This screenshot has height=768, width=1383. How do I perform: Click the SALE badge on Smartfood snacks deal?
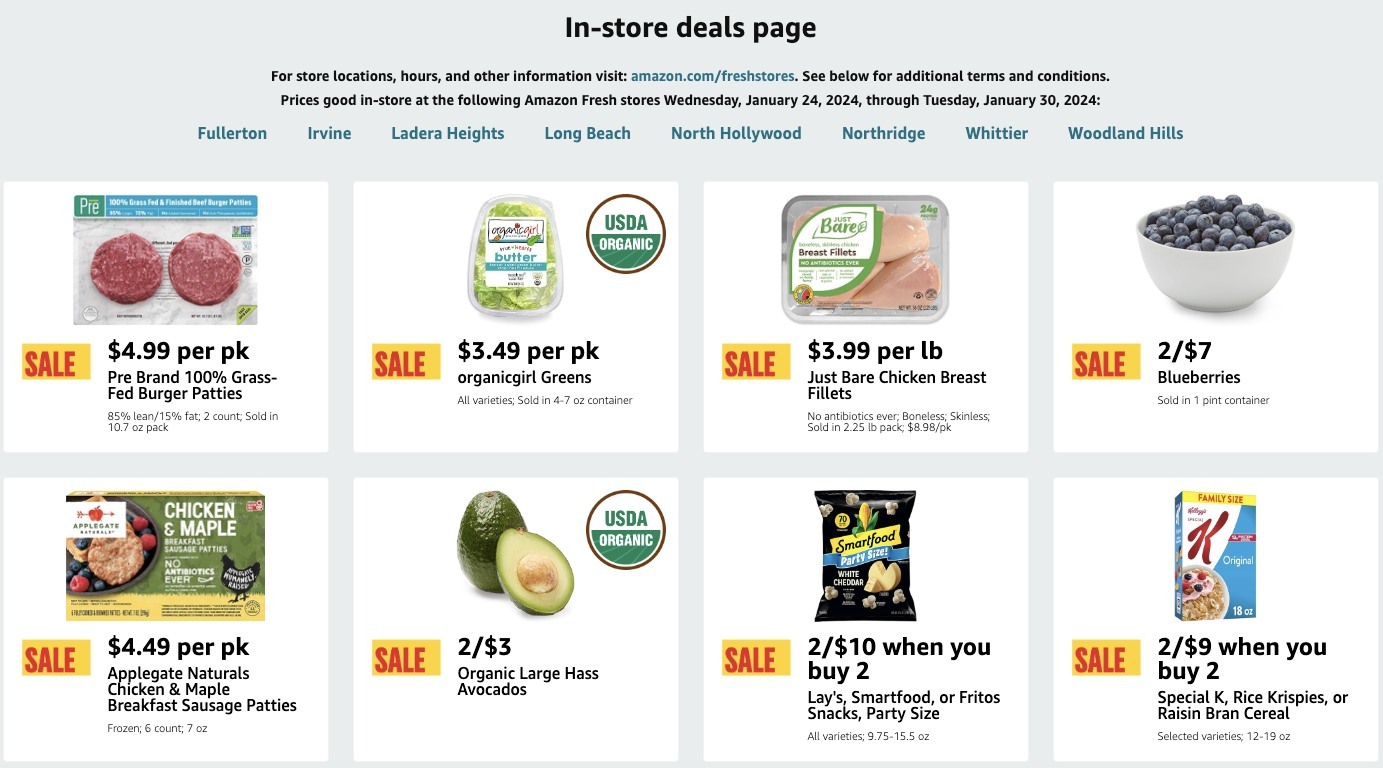click(756, 658)
